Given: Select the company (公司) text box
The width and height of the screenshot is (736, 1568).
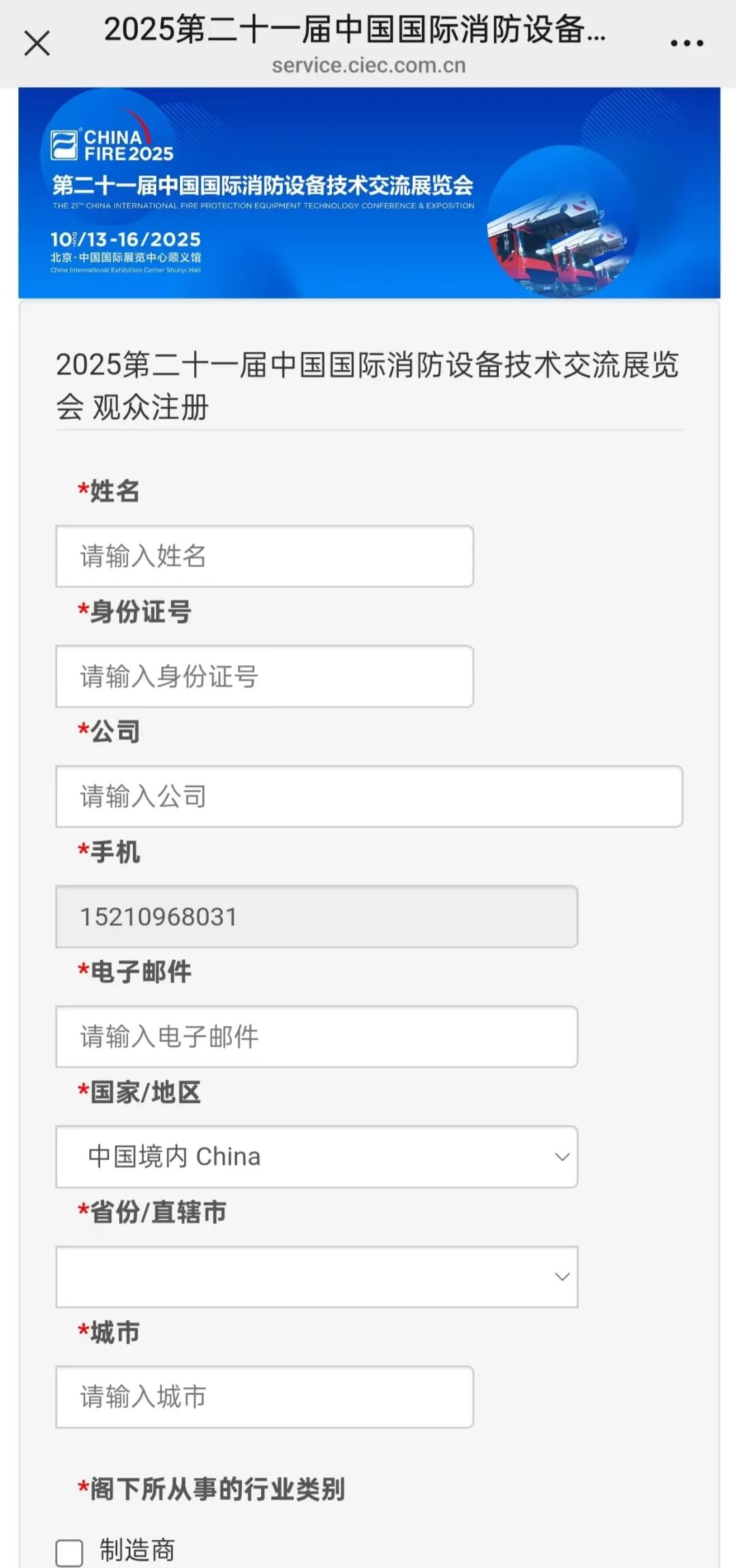Looking at the screenshot, I should click(369, 796).
